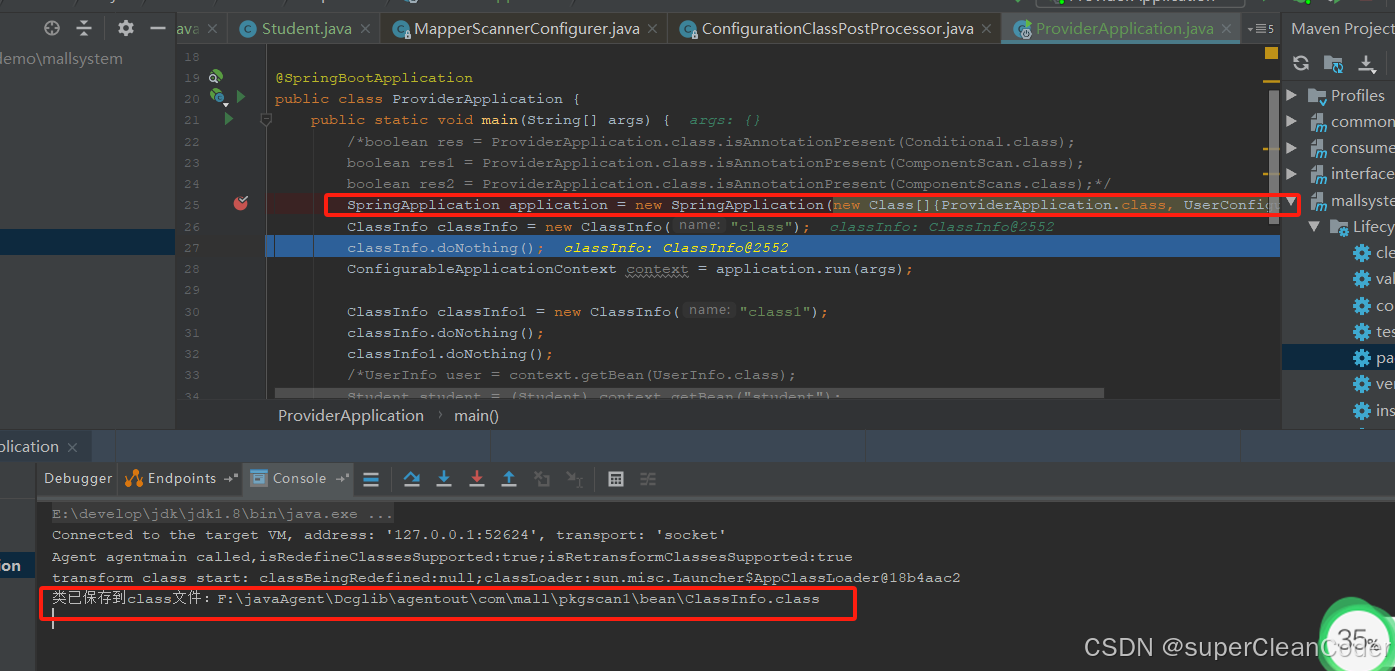
Task: Remove the breakpoint on line 25
Action: pyautogui.click(x=240, y=203)
